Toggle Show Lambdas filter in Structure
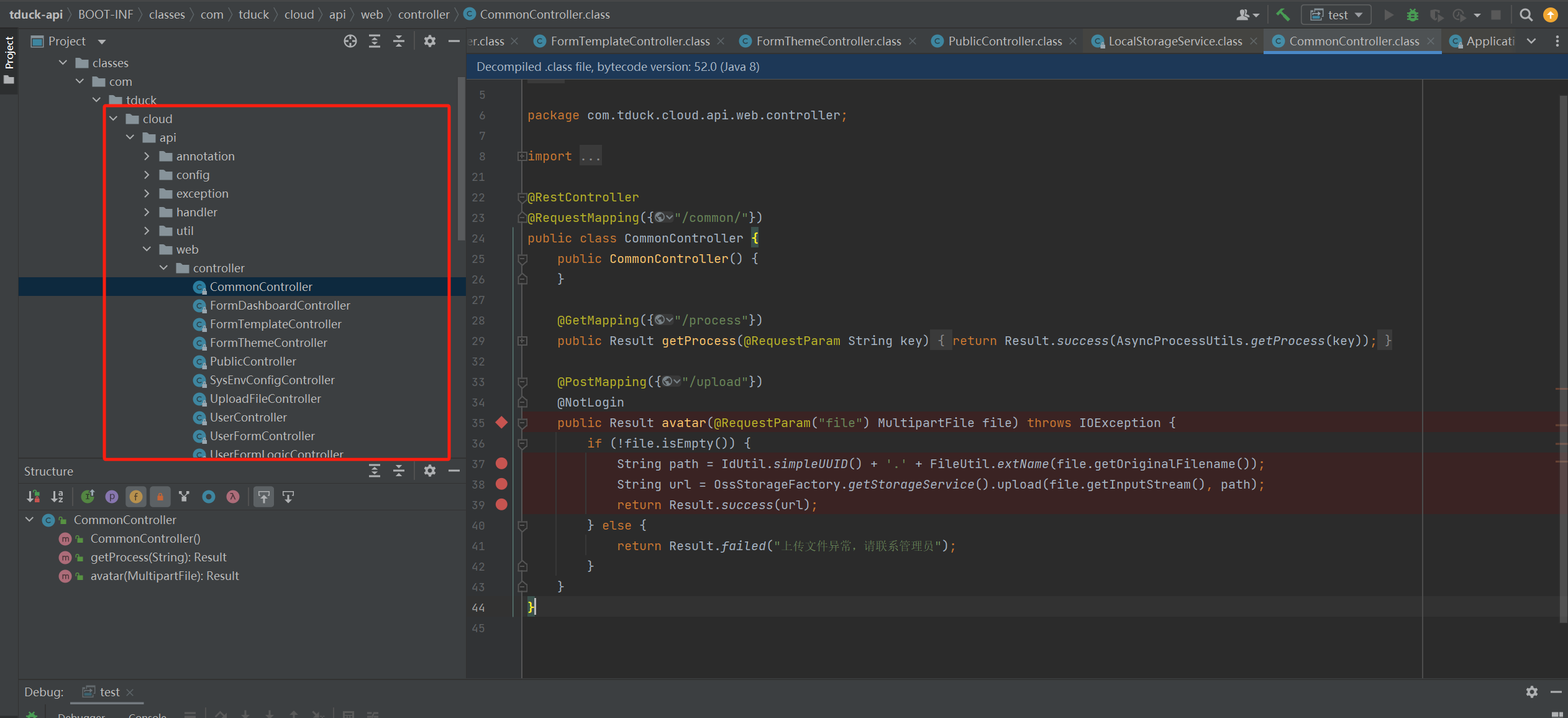This screenshot has width=1568, height=718. pyautogui.click(x=232, y=496)
